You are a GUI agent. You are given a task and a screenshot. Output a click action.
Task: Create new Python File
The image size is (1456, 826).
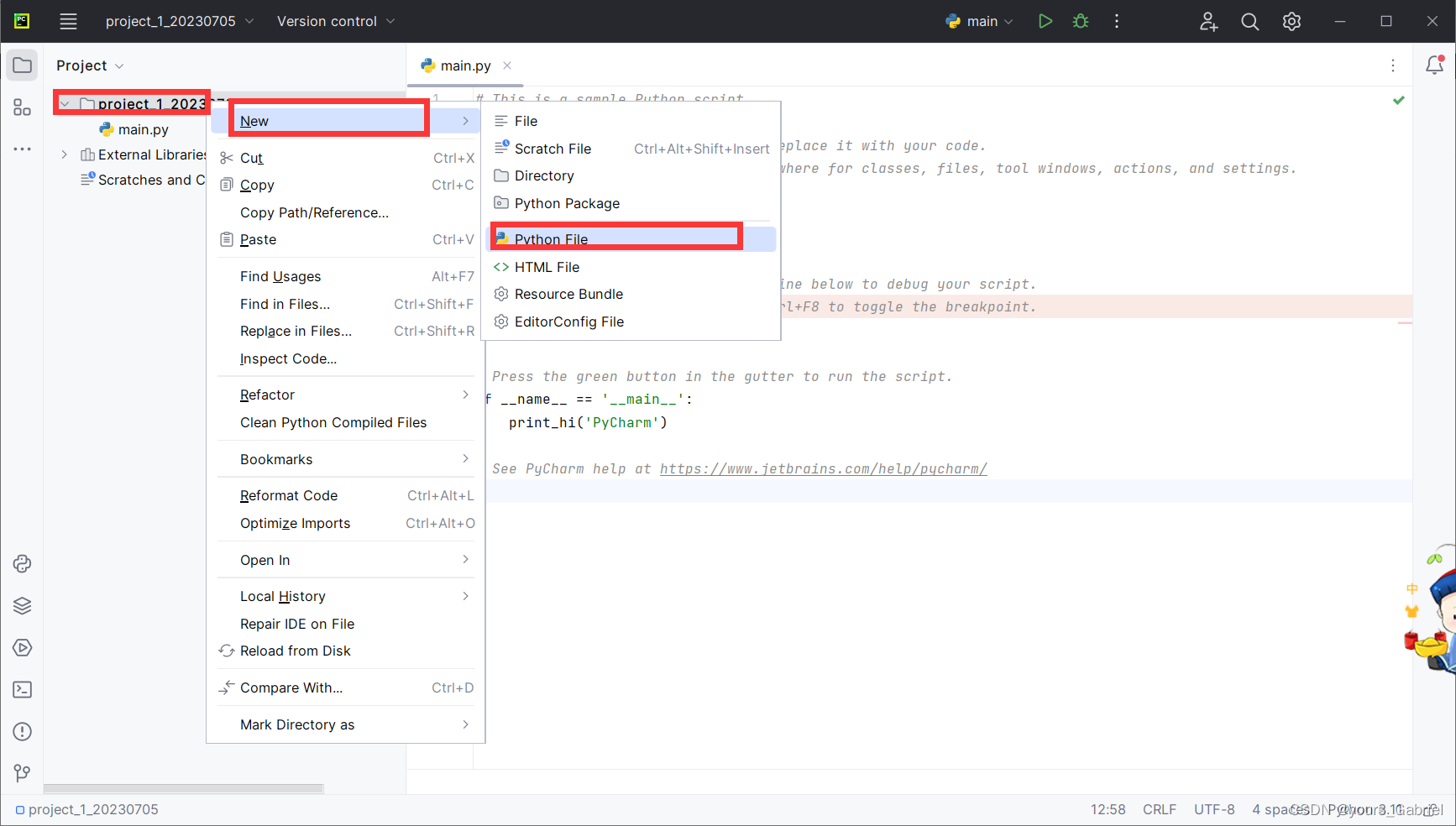tap(631, 239)
